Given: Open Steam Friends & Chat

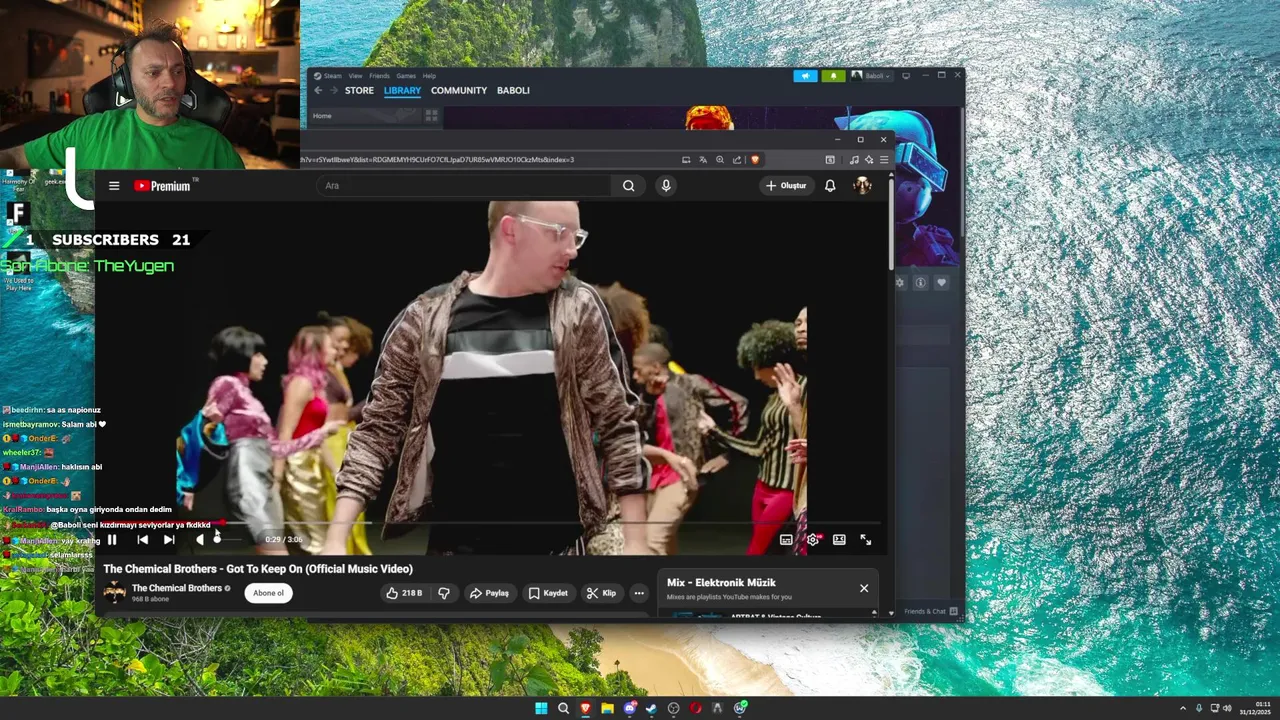Looking at the screenshot, I should point(931,612).
